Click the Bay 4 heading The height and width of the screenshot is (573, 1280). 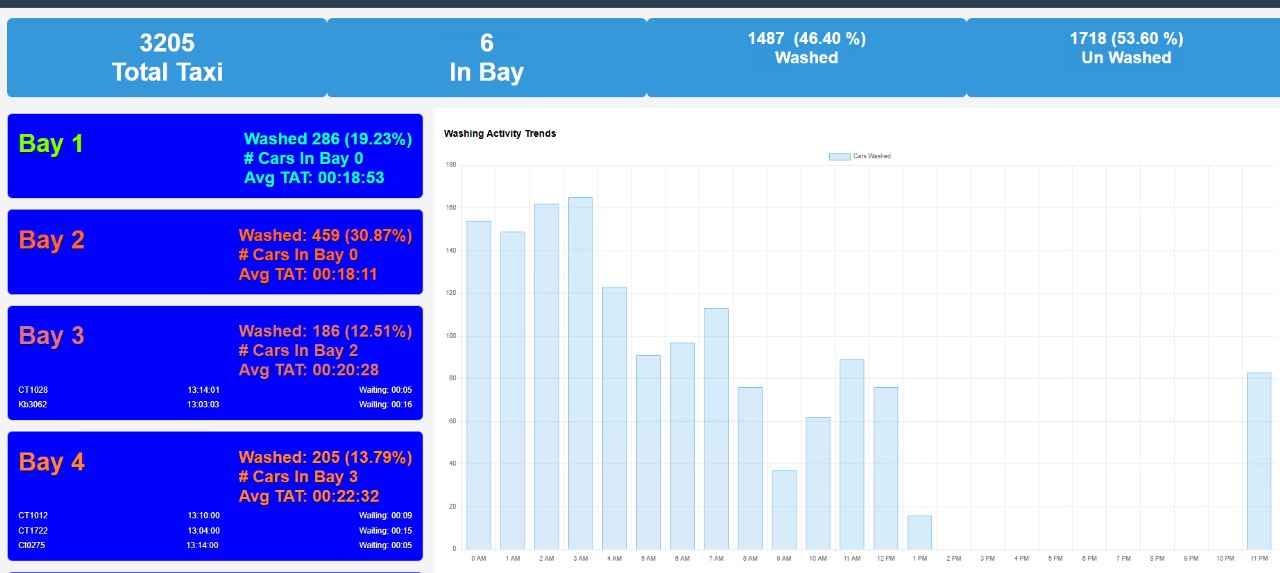pyautogui.click(x=52, y=462)
